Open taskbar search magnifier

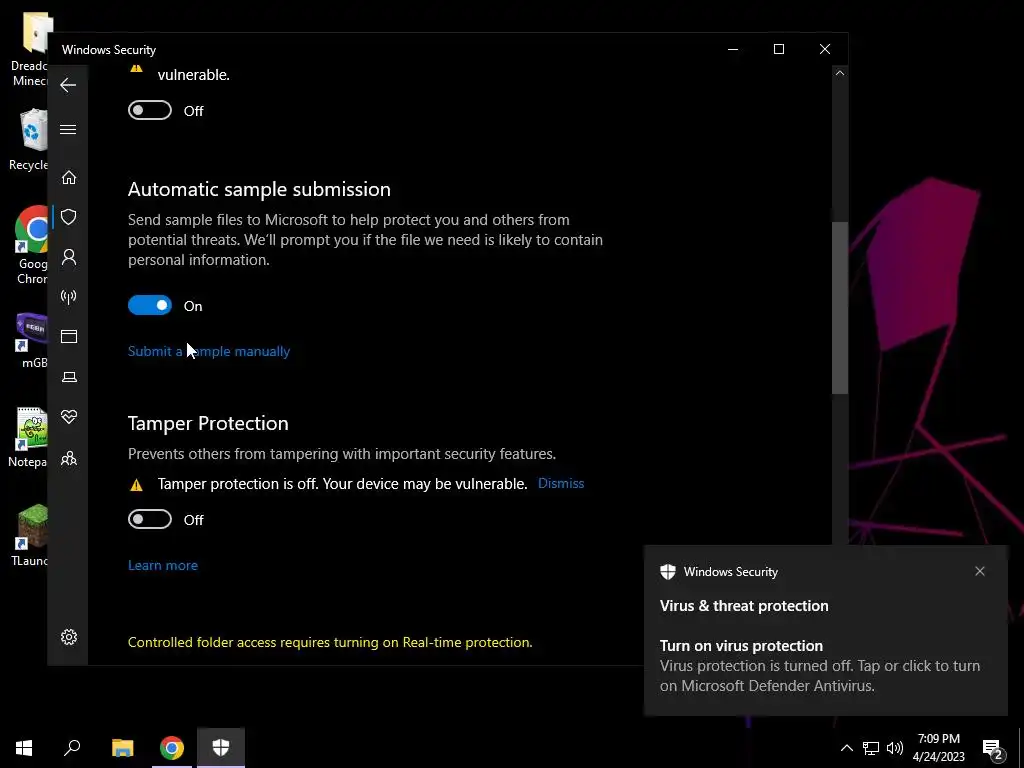point(72,748)
